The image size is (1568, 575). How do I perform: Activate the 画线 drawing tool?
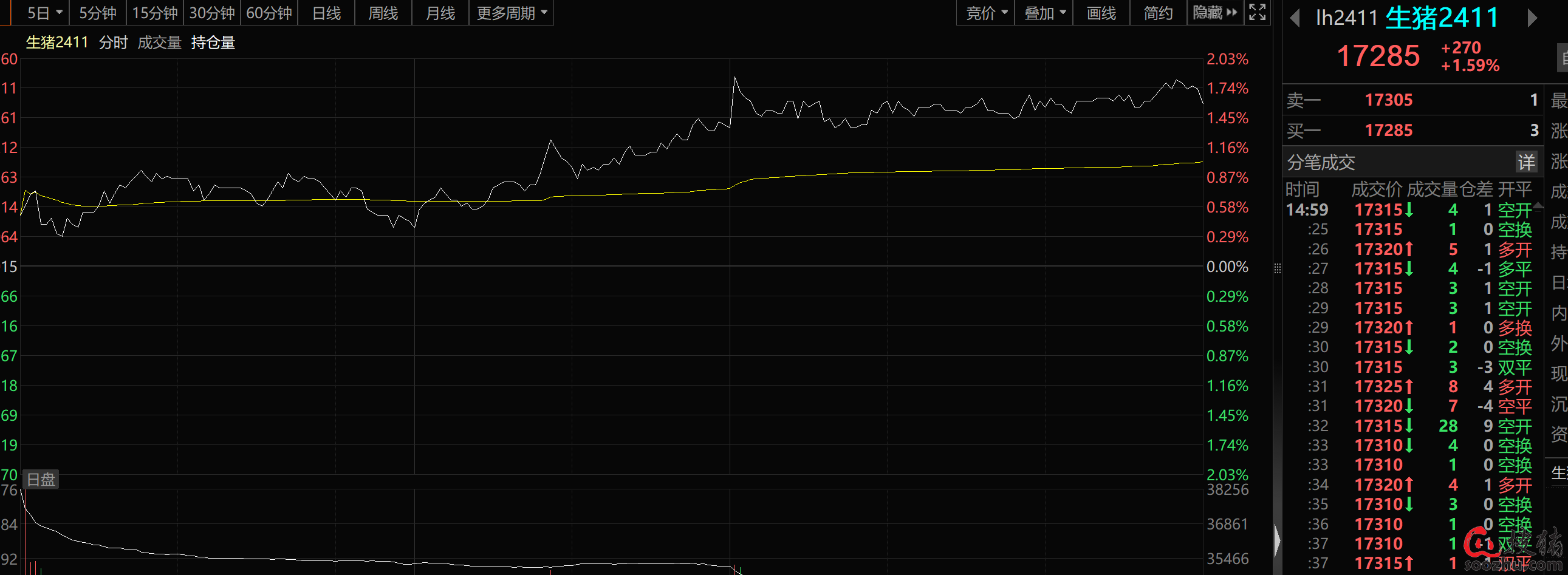click(1101, 13)
